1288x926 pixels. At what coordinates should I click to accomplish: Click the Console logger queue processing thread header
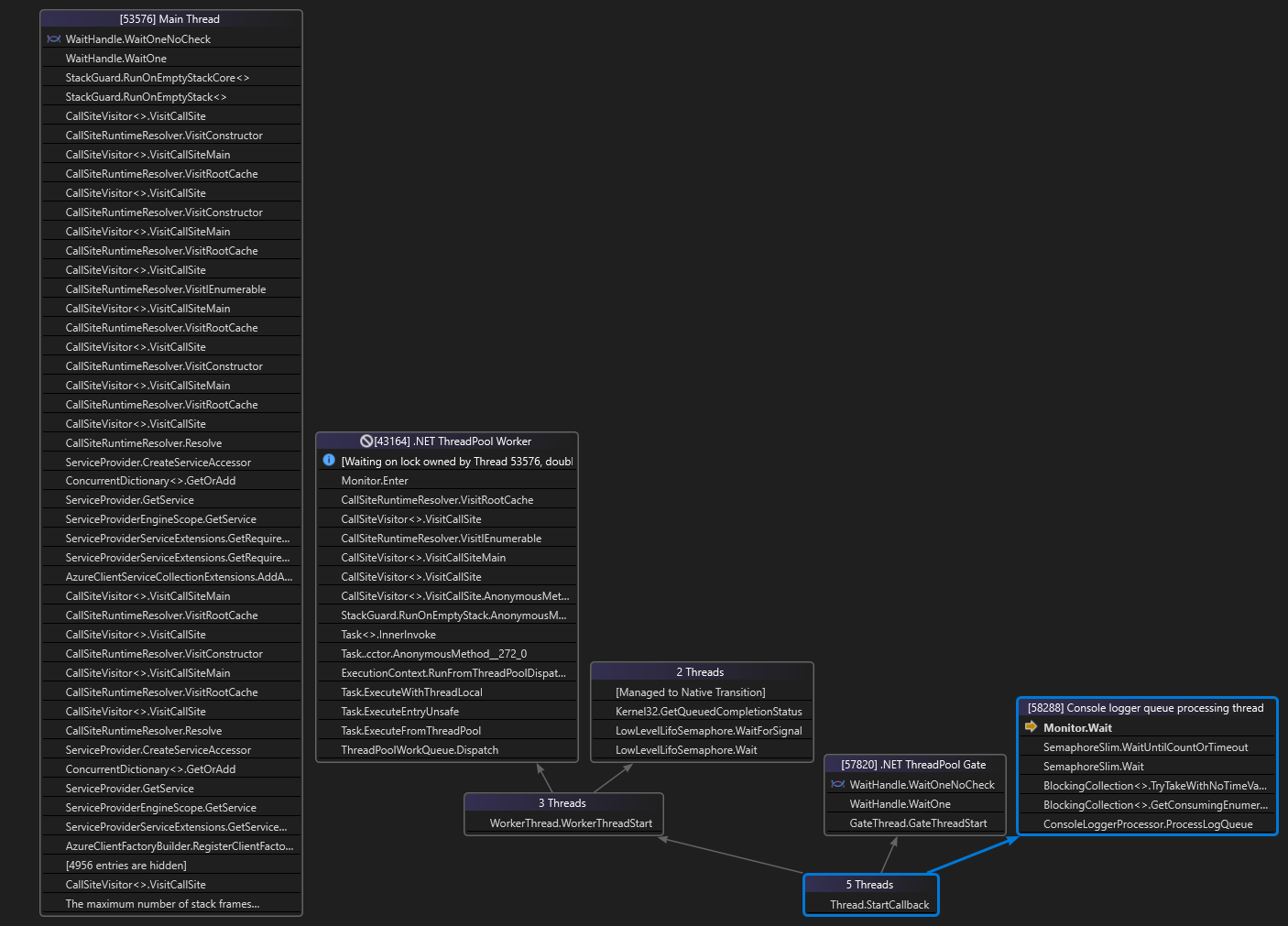tap(1146, 707)
